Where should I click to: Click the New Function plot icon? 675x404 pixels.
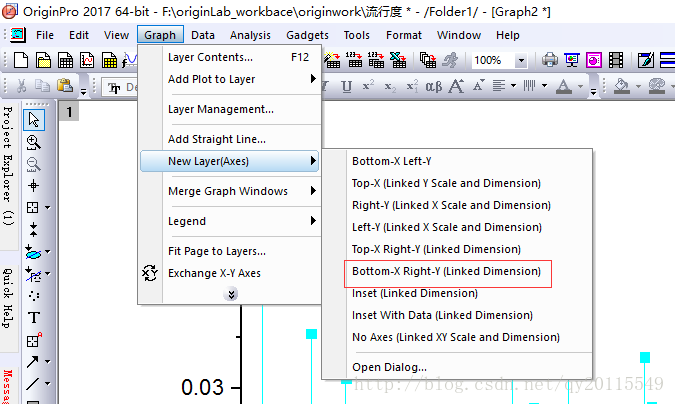[x=129, y=60]
